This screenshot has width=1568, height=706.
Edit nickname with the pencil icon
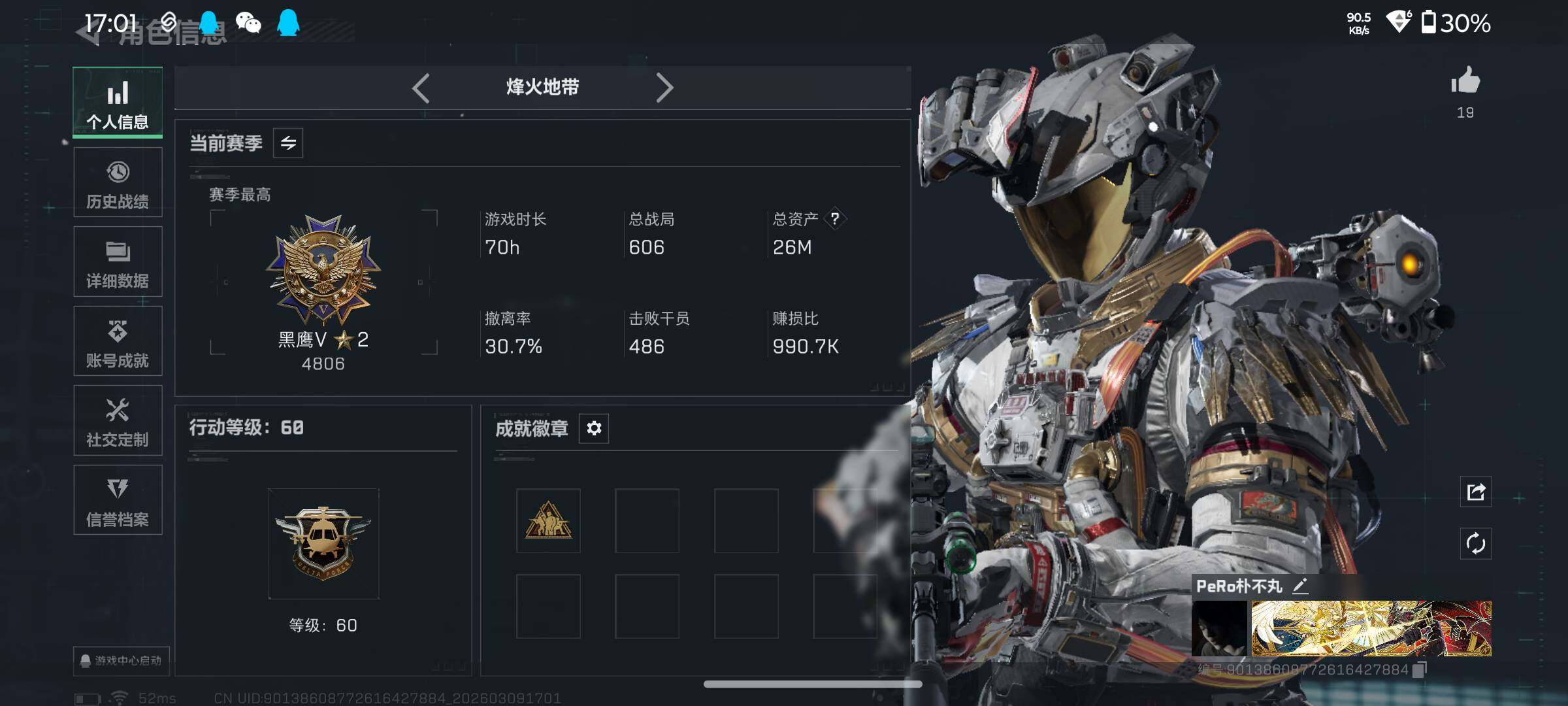[x=1300, y=586]
